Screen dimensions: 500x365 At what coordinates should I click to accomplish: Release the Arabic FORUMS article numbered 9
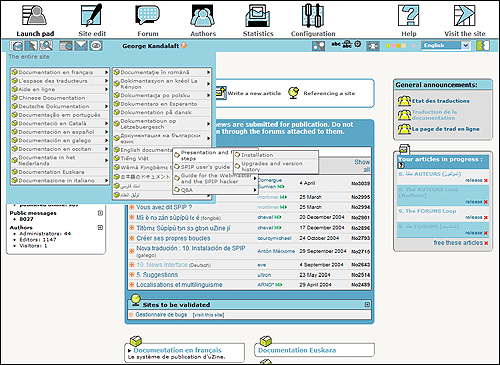coord(476,233)
